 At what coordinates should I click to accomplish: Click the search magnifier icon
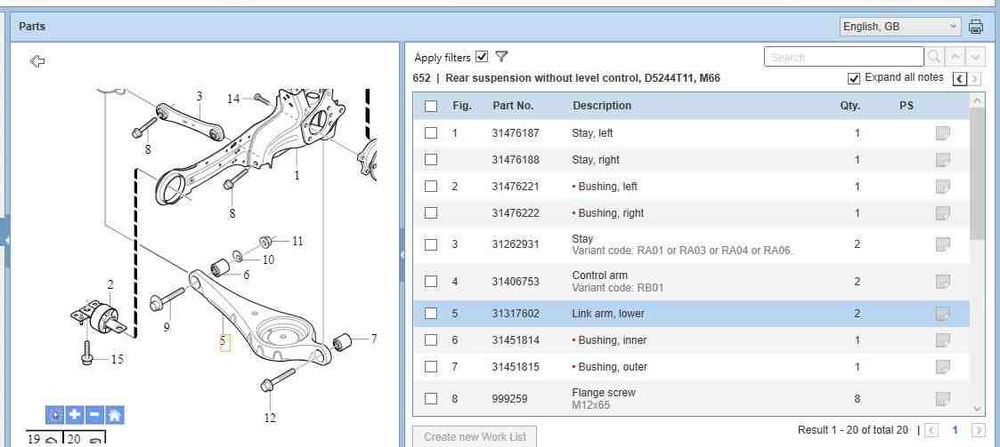tap(934, 57)
